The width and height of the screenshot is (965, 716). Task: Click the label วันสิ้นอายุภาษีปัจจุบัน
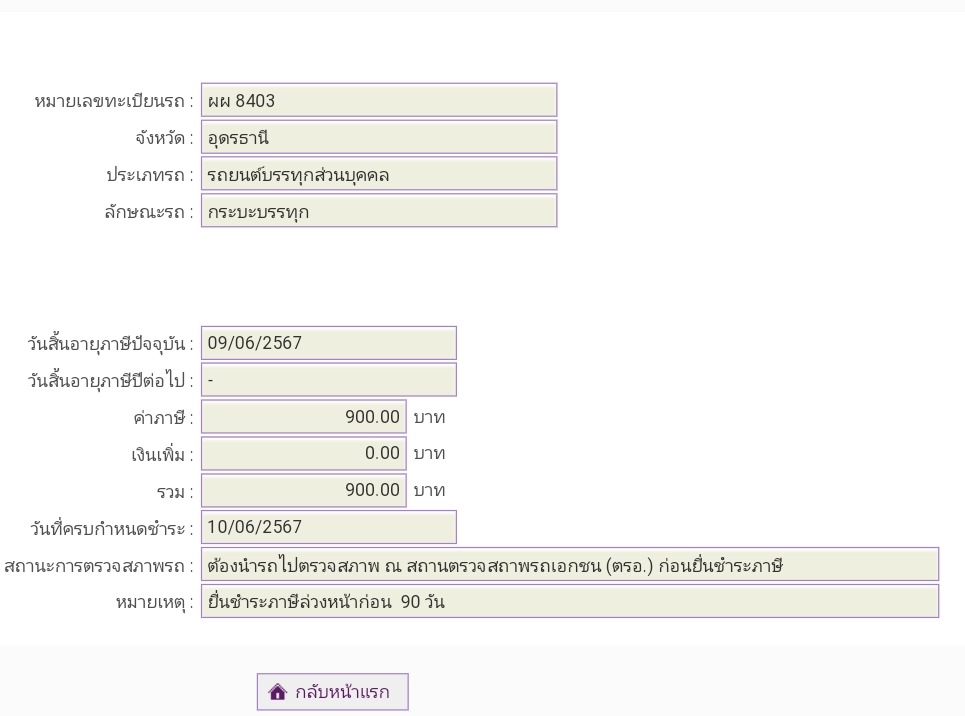[110, 344]
